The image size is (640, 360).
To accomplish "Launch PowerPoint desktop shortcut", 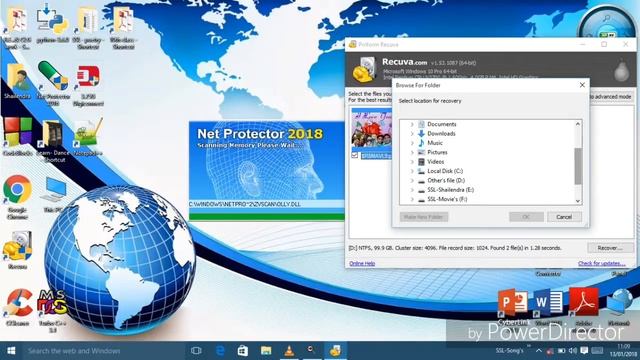I will pos(513,303).
